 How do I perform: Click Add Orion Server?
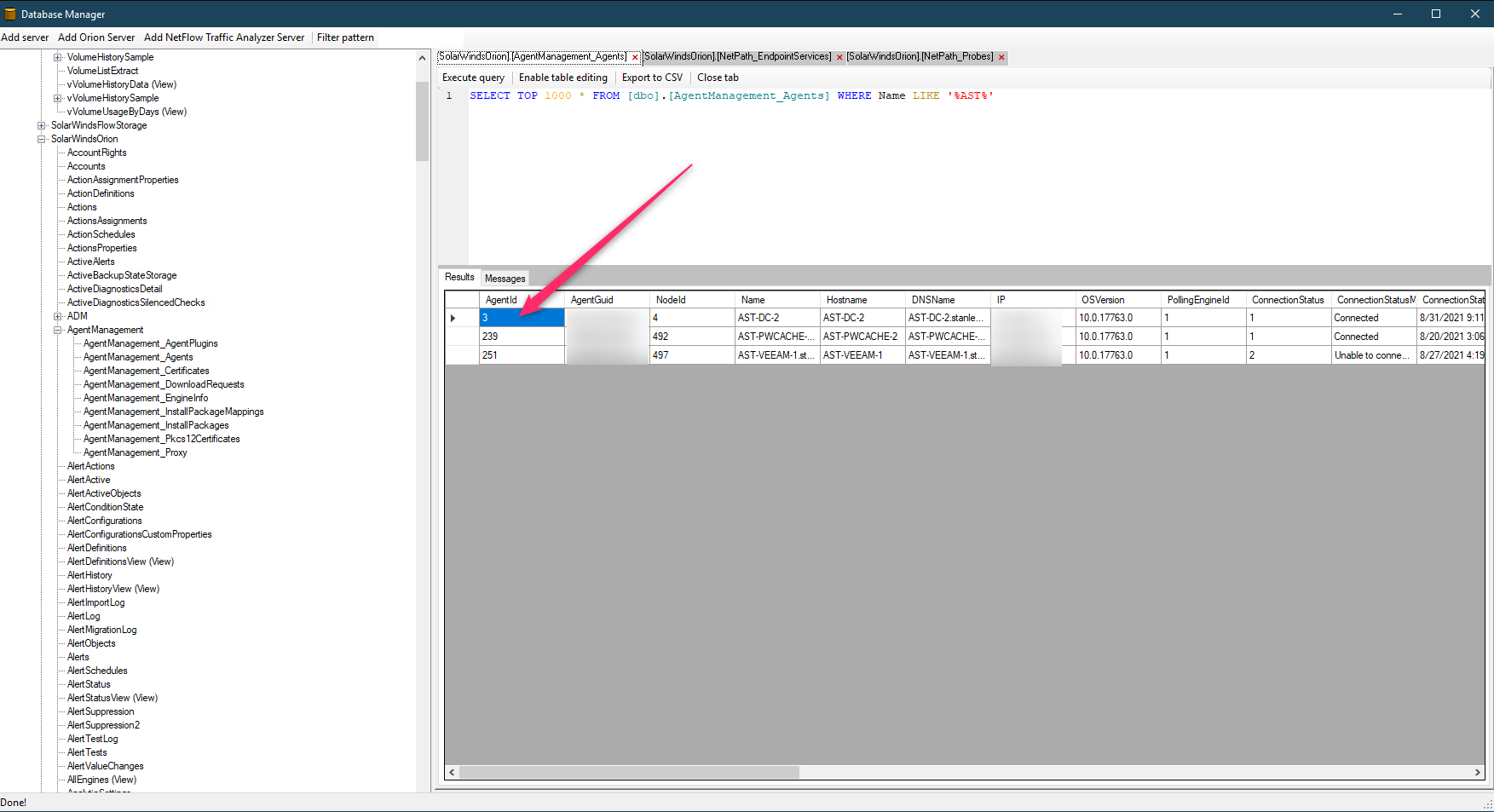pos(96,37)
